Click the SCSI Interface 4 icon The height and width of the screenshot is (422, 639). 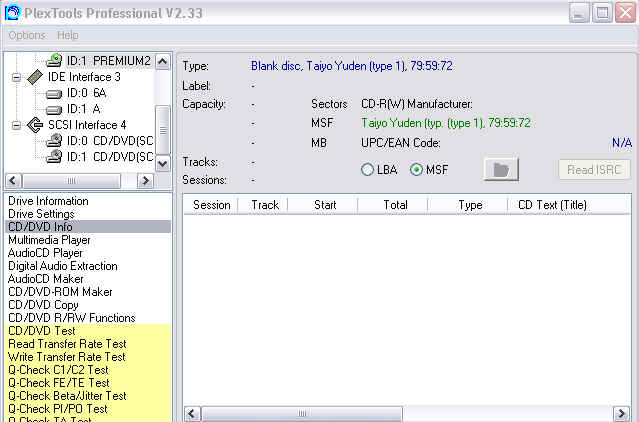pos(35,125)
